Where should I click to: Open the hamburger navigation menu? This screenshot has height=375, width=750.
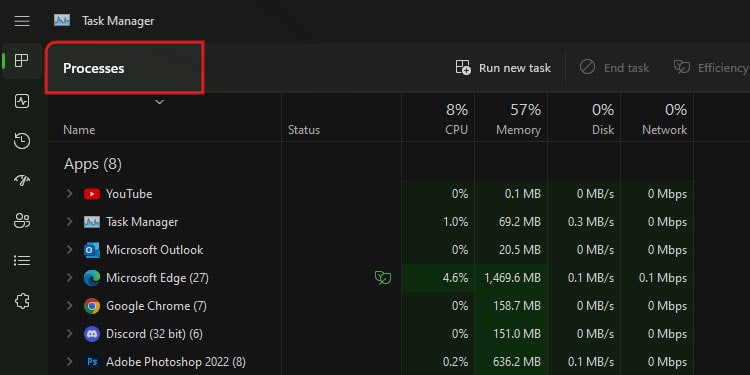point(22,21)
